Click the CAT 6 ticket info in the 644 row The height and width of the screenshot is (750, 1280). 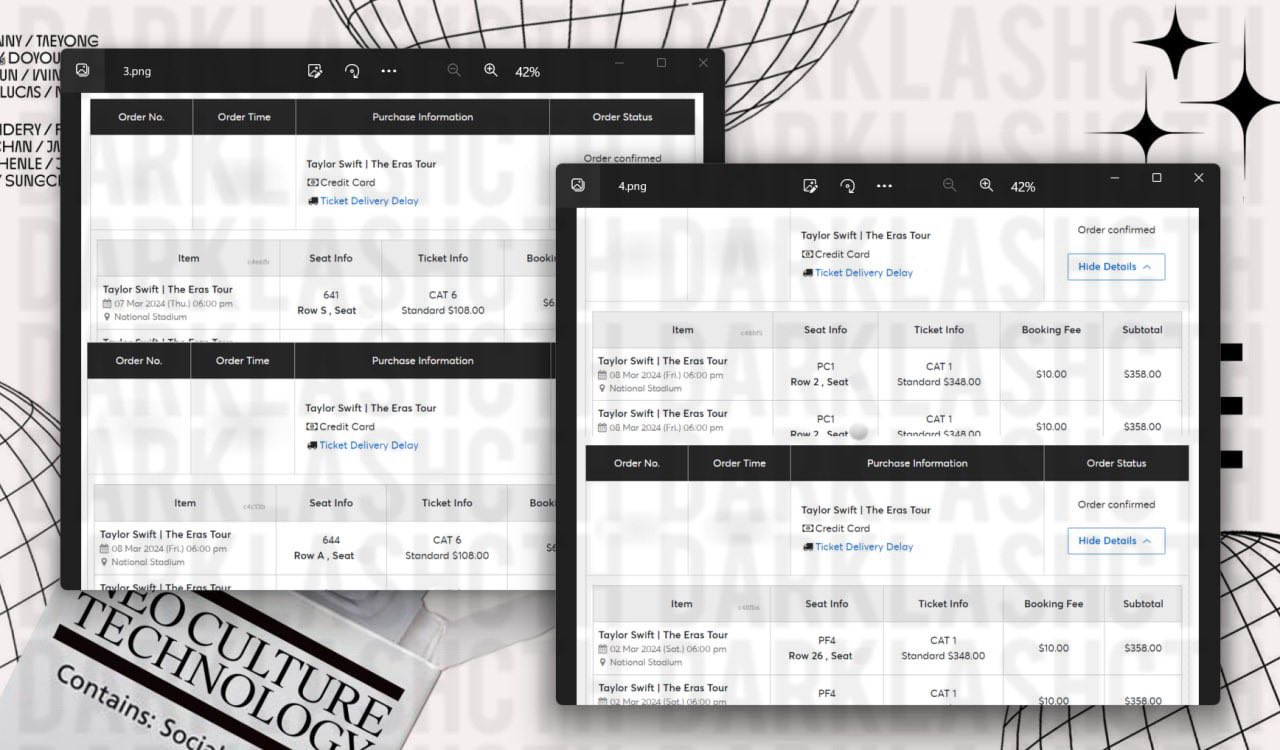coord(447,540)
